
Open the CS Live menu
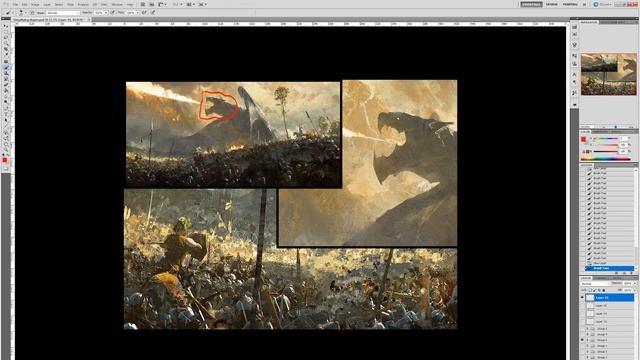click(x=602, y=4)
